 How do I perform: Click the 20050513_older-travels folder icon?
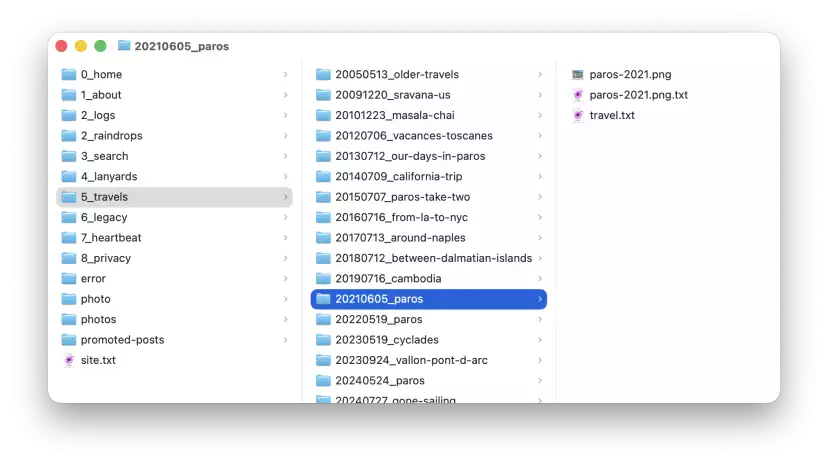click(323, 74)
